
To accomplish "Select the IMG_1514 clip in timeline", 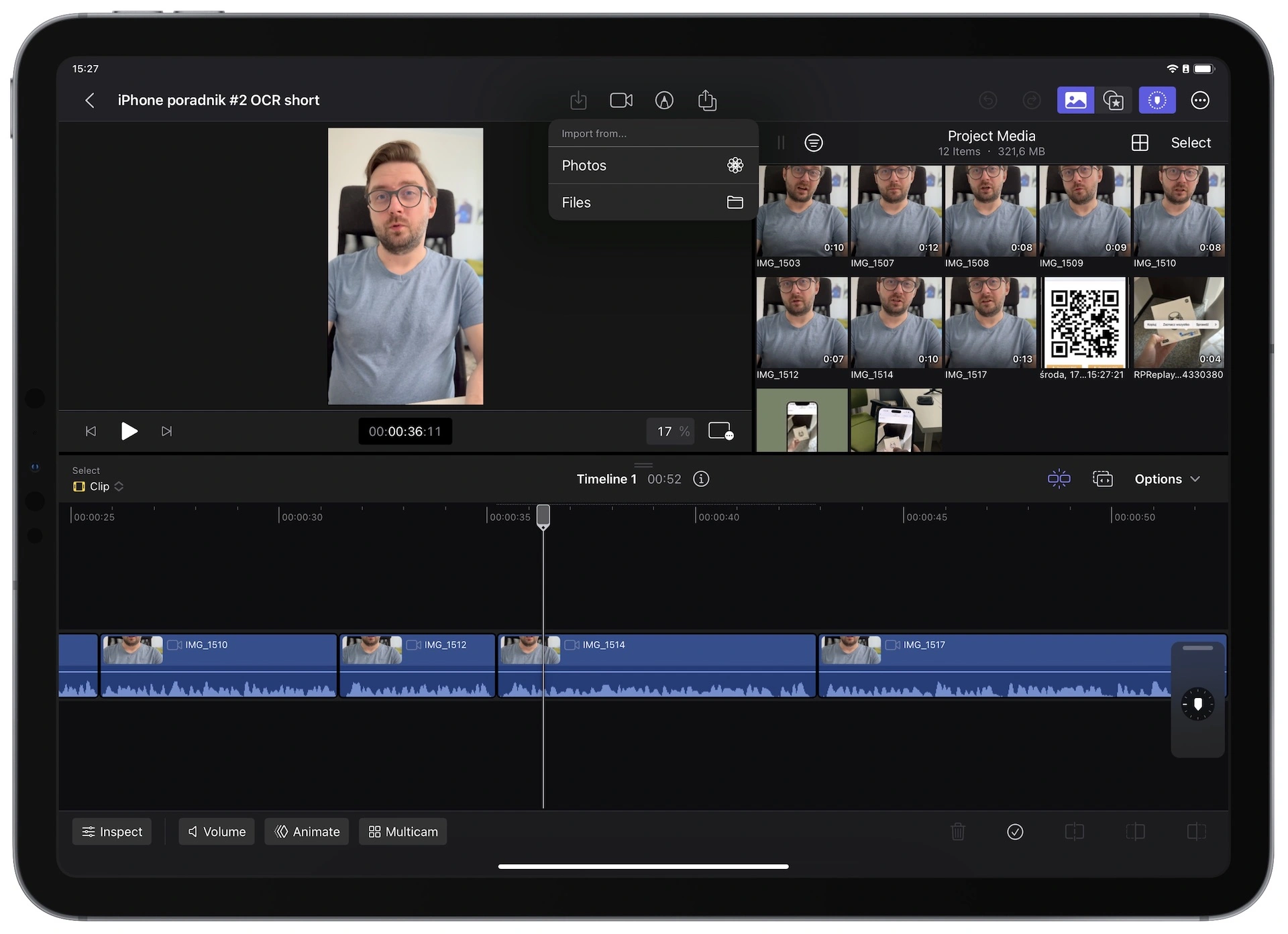I will [x=657, y=666].
